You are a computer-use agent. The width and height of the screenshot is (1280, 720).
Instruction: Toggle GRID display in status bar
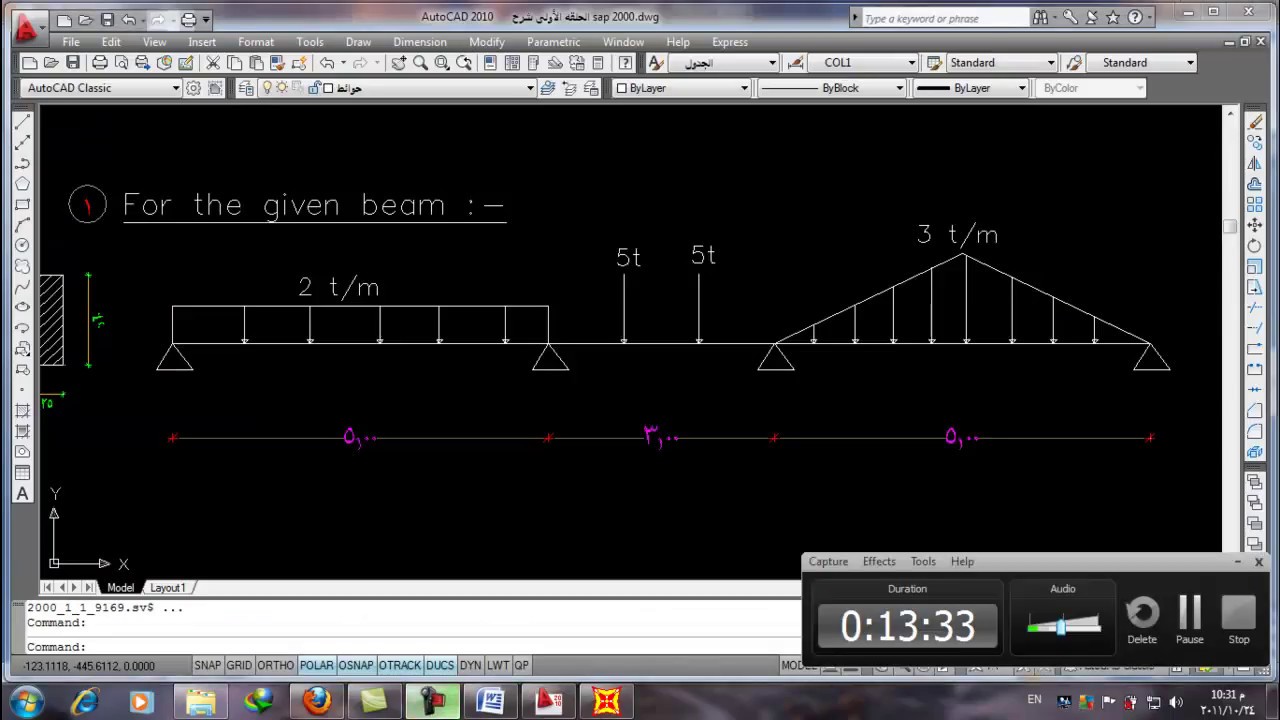coord(239,665)
